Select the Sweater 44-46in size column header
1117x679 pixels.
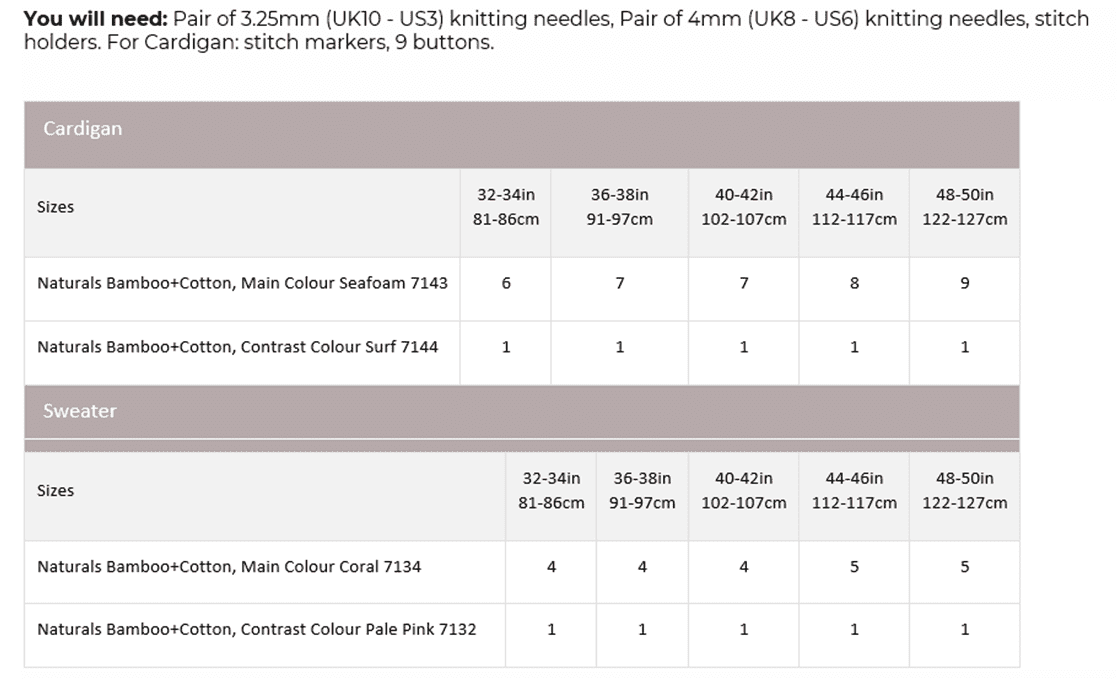point(854,490)
